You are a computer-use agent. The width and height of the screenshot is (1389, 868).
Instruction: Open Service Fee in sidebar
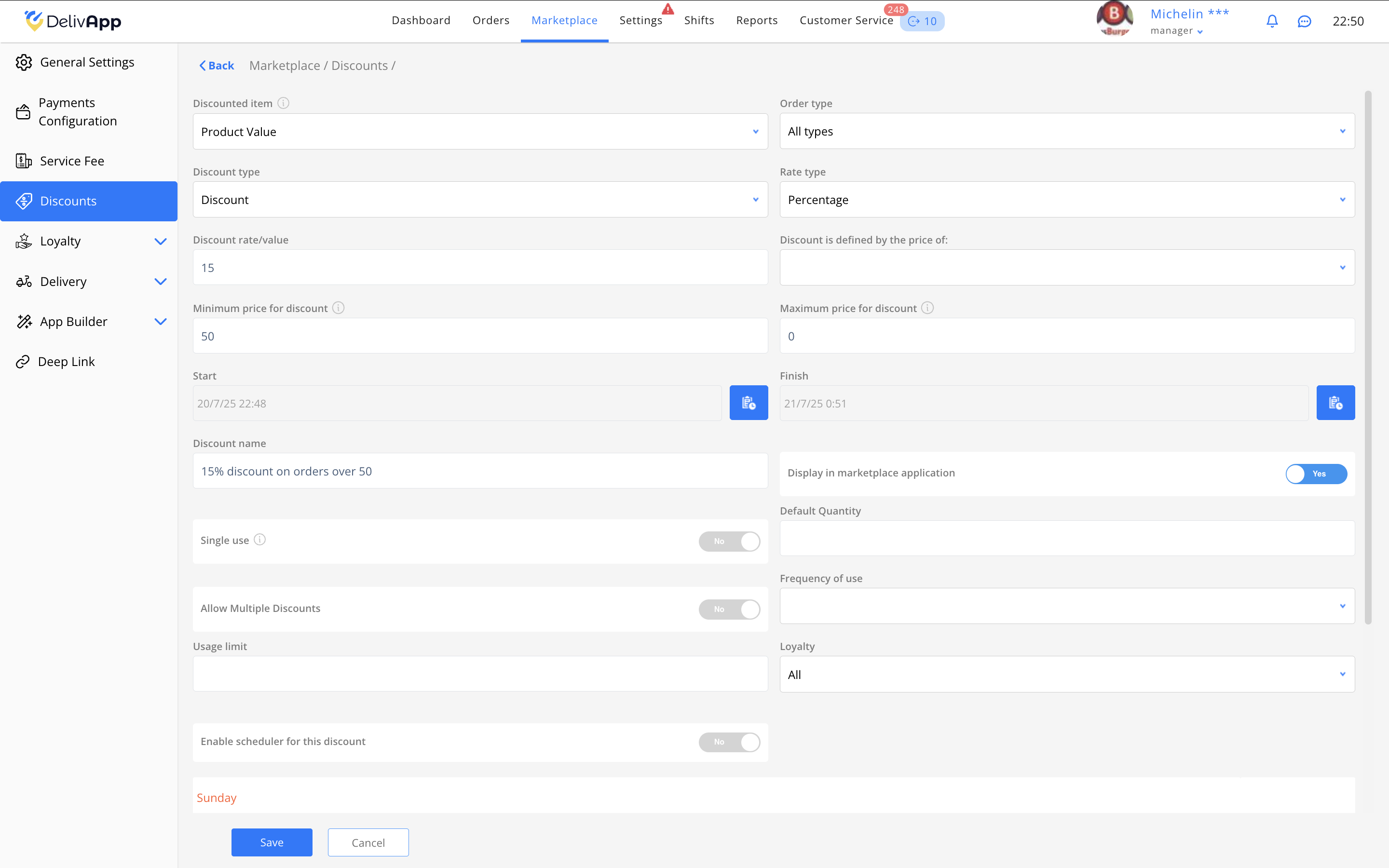(x=72, y=161)
